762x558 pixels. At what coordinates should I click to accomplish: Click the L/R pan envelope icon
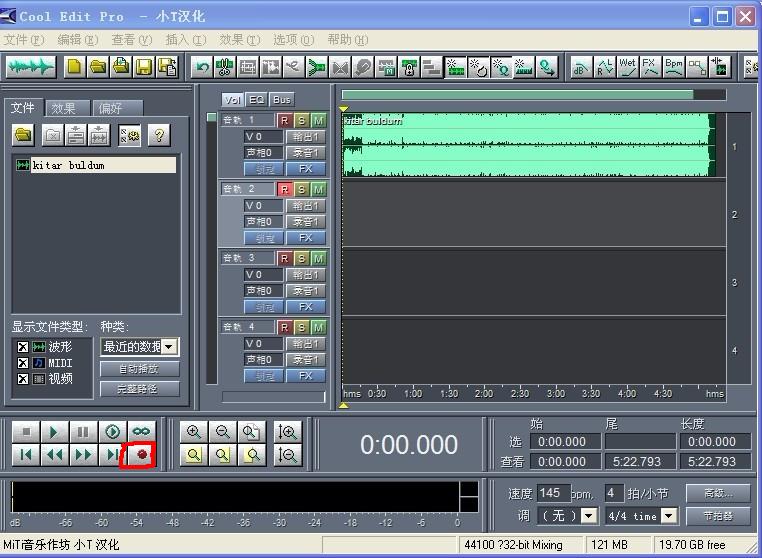605,67
